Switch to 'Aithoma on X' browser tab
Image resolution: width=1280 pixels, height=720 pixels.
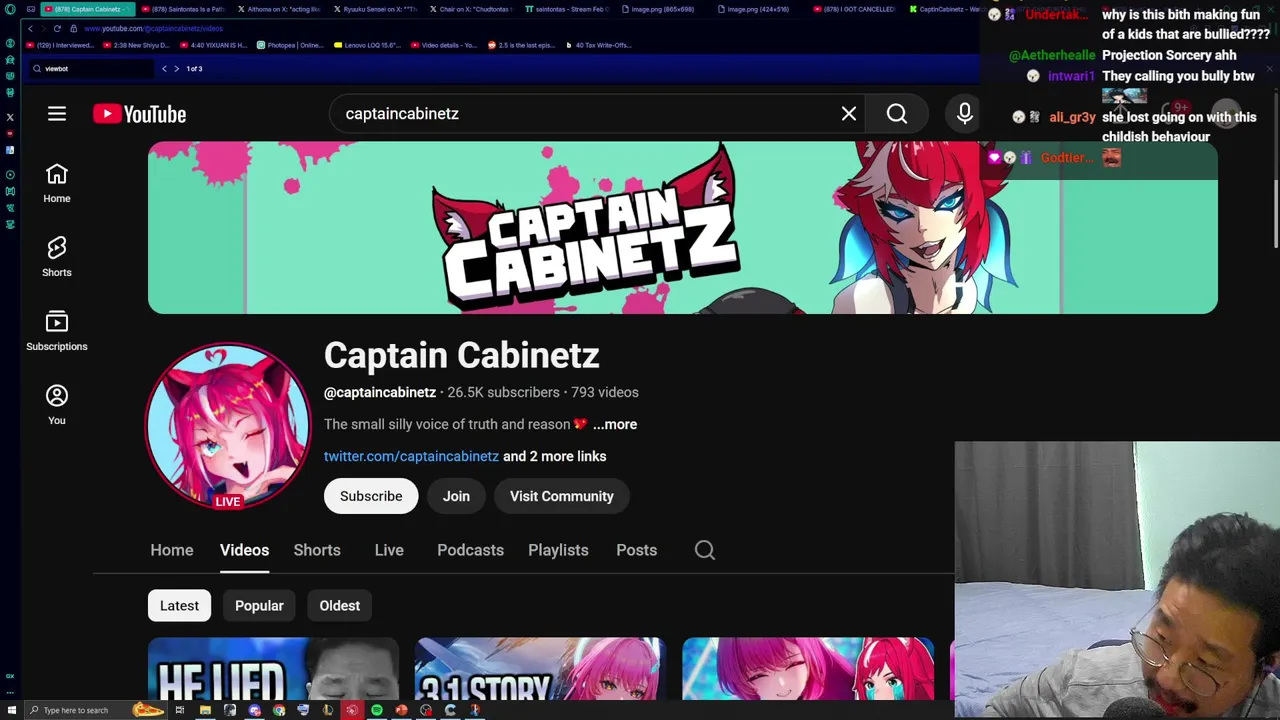pyautogui.click(x=278, y=9)
